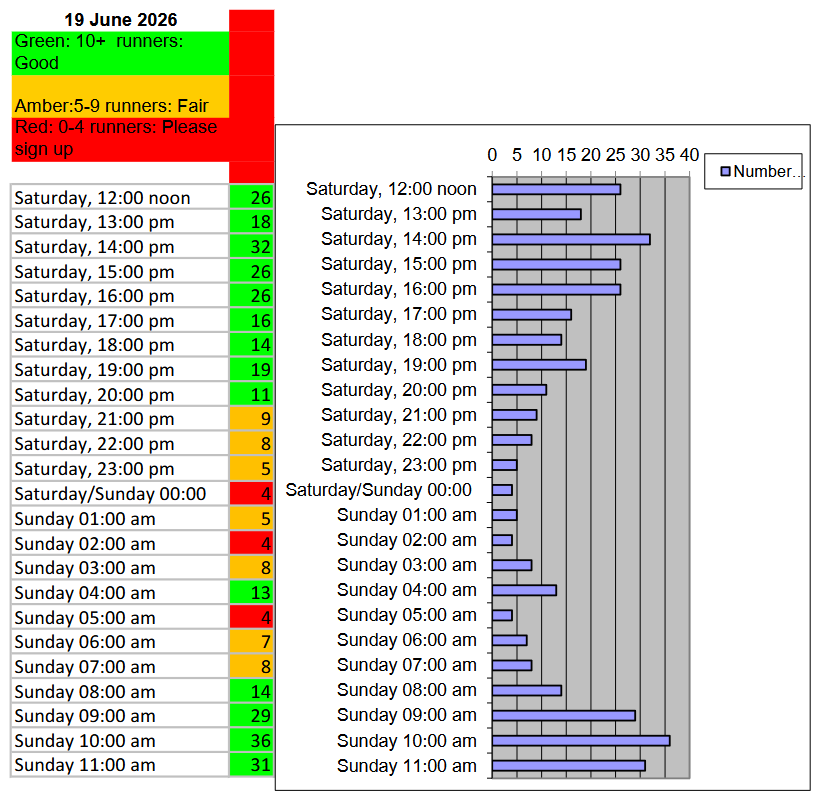Select the 'Saturday, 21:00 pm' table cell
Image resolution: width=815 pixels, height=796 pixels.
120,419
